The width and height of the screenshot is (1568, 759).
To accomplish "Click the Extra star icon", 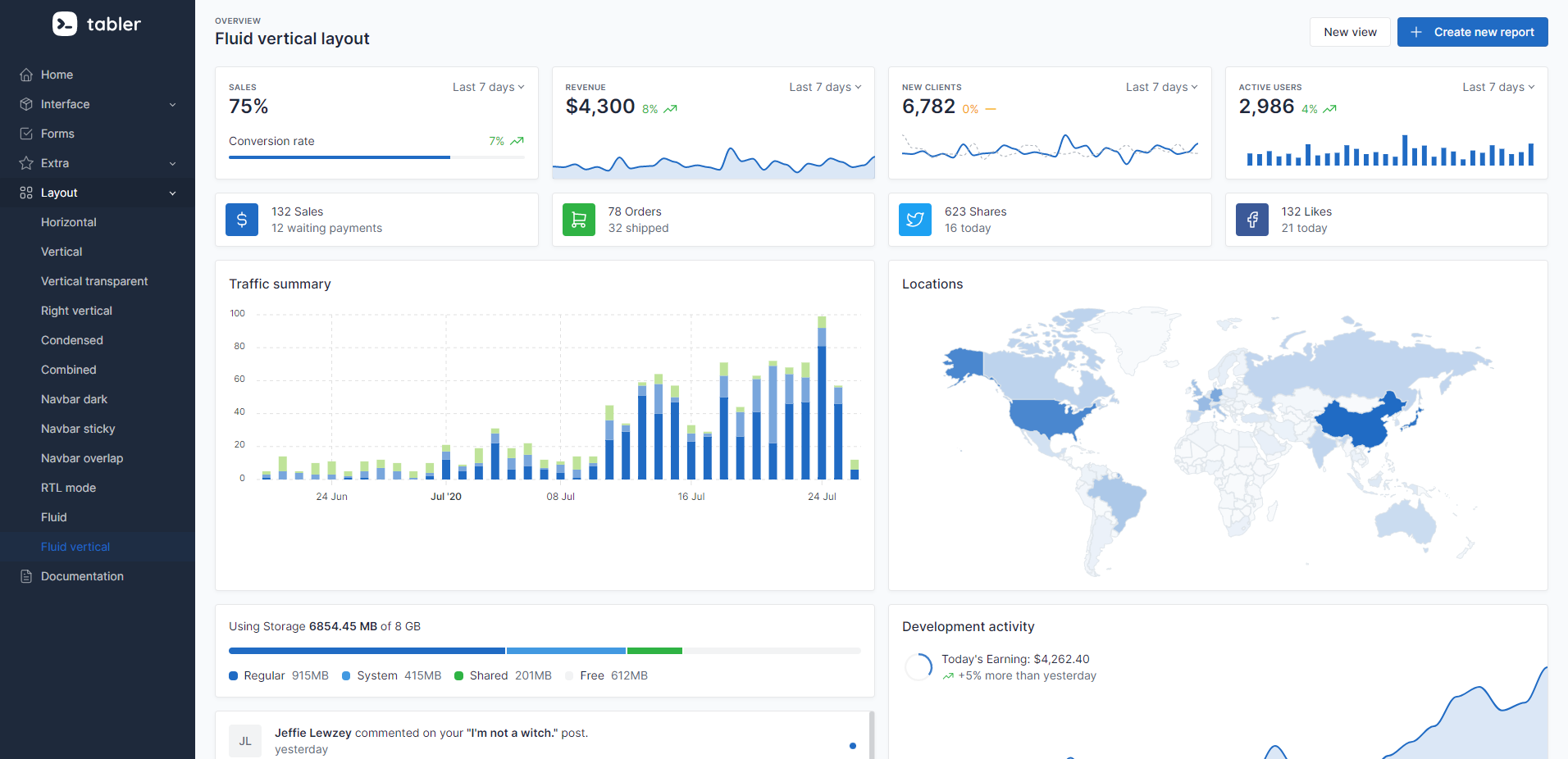I will point(26,163).
